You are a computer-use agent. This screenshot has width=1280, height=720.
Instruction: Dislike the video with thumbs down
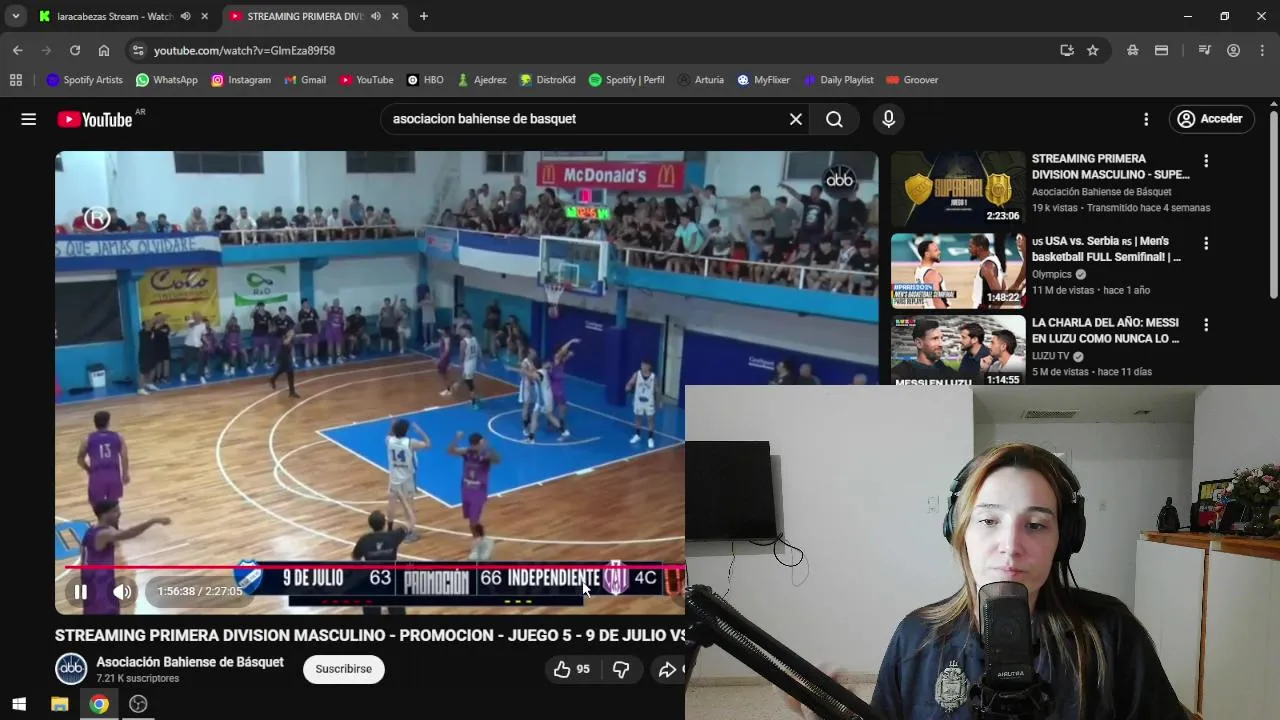(621, 669)
